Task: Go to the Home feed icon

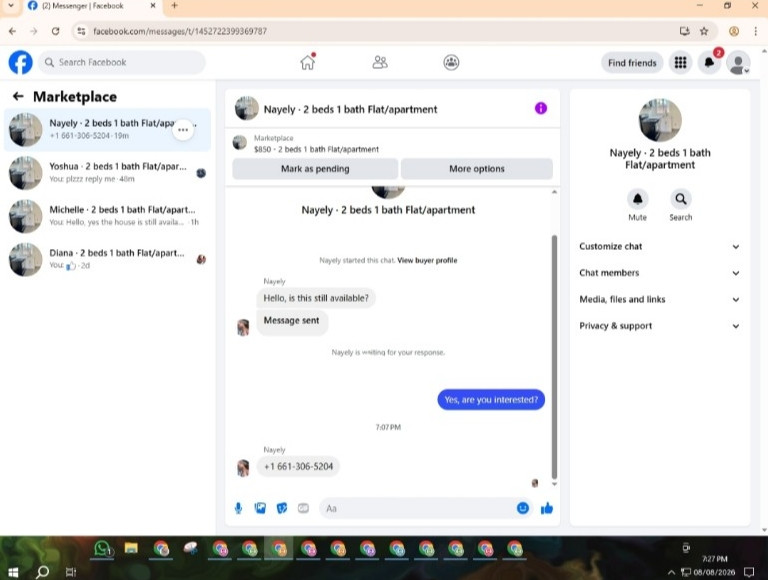Action: click(x=308, y=62)
